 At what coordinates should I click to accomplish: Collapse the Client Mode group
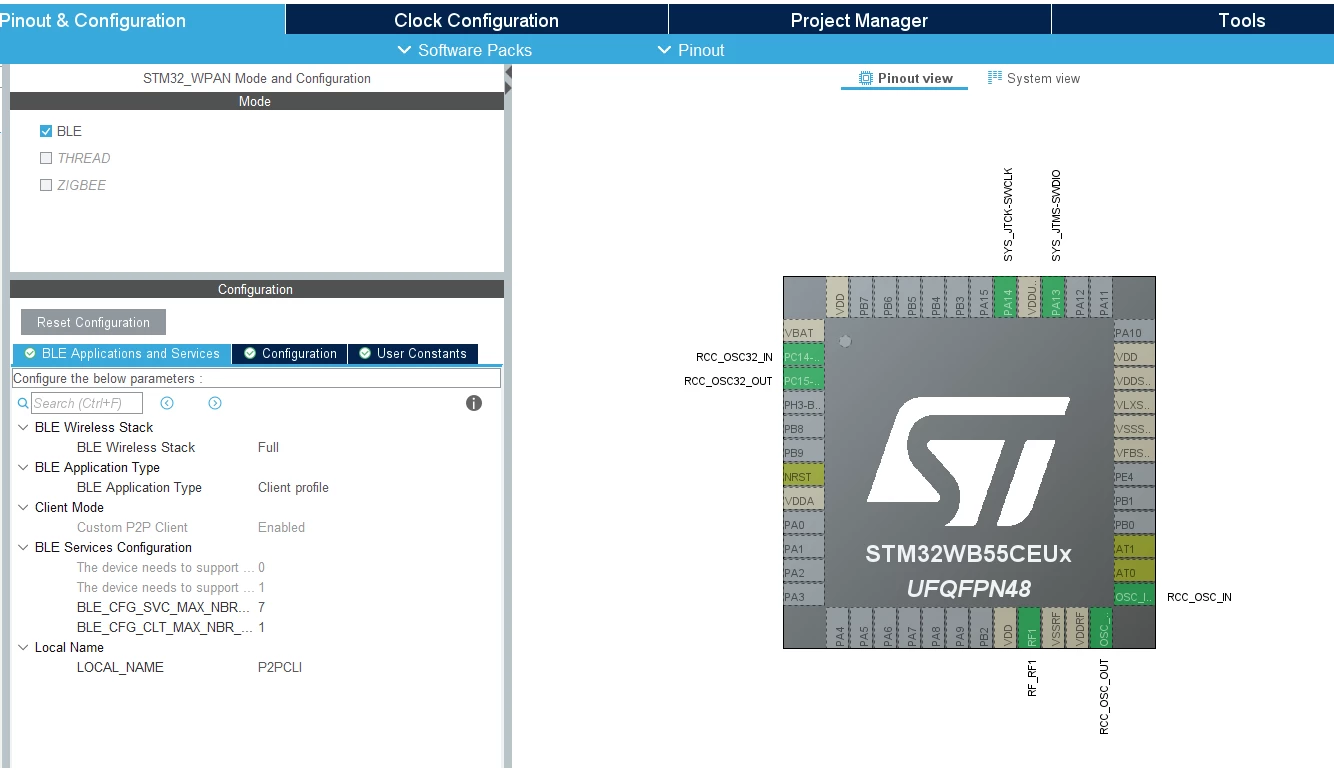pos(24,507)
